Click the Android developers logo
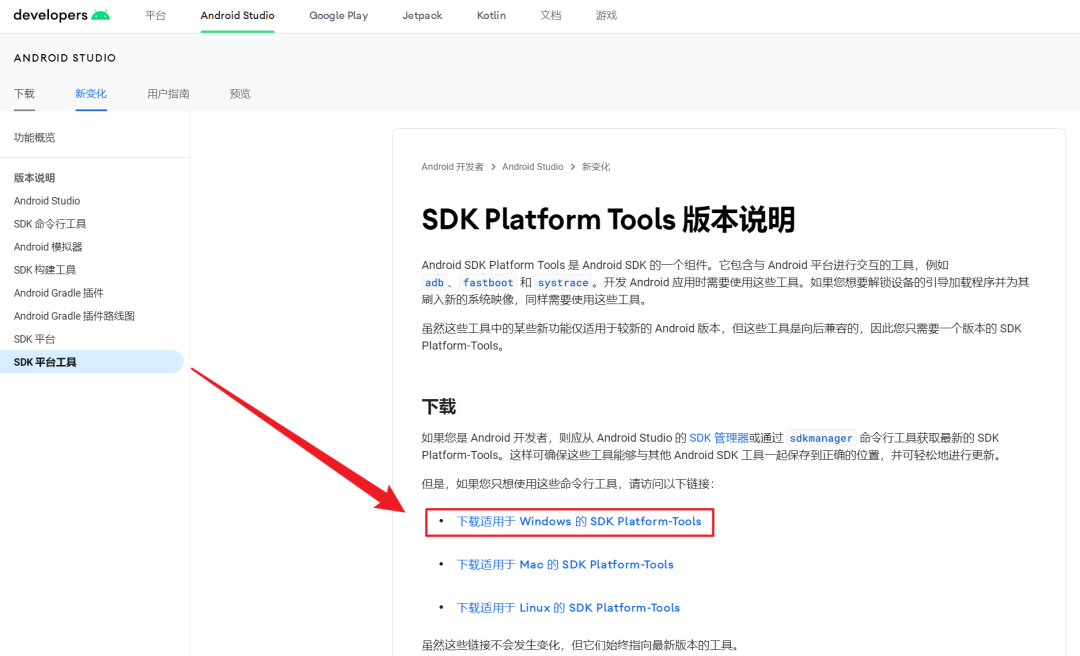The height and width of the screenshot is (656, 1080). 62,15
